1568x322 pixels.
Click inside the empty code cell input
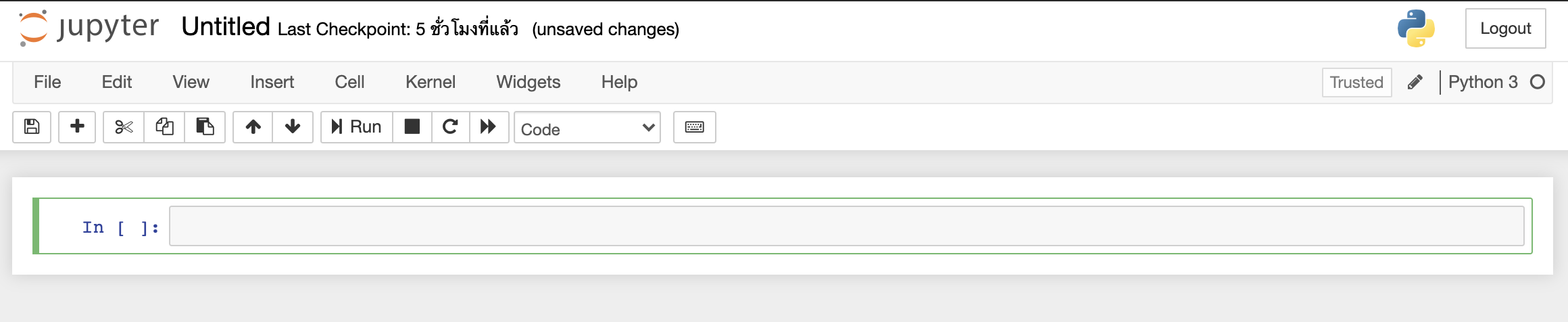pos(846,226)
